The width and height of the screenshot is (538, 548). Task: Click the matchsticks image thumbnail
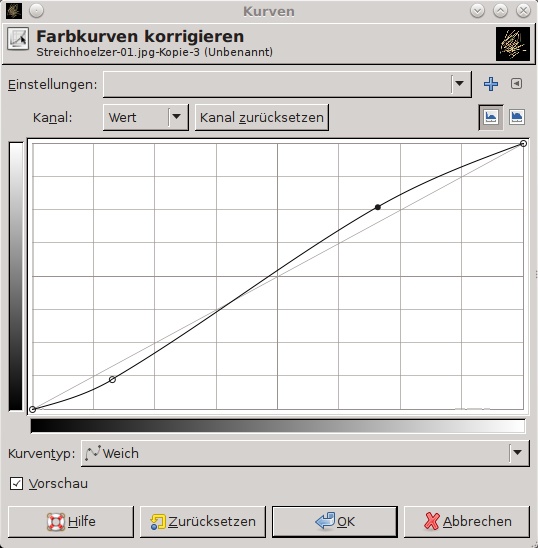513,44
